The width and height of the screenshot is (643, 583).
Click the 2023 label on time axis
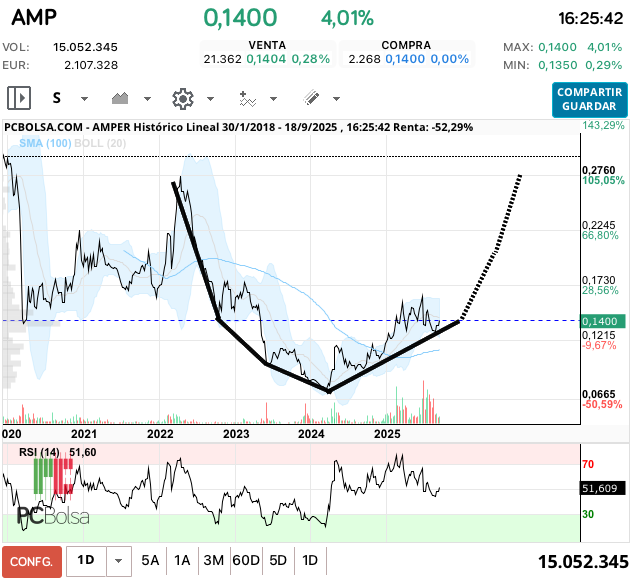[x=236, y=434]
